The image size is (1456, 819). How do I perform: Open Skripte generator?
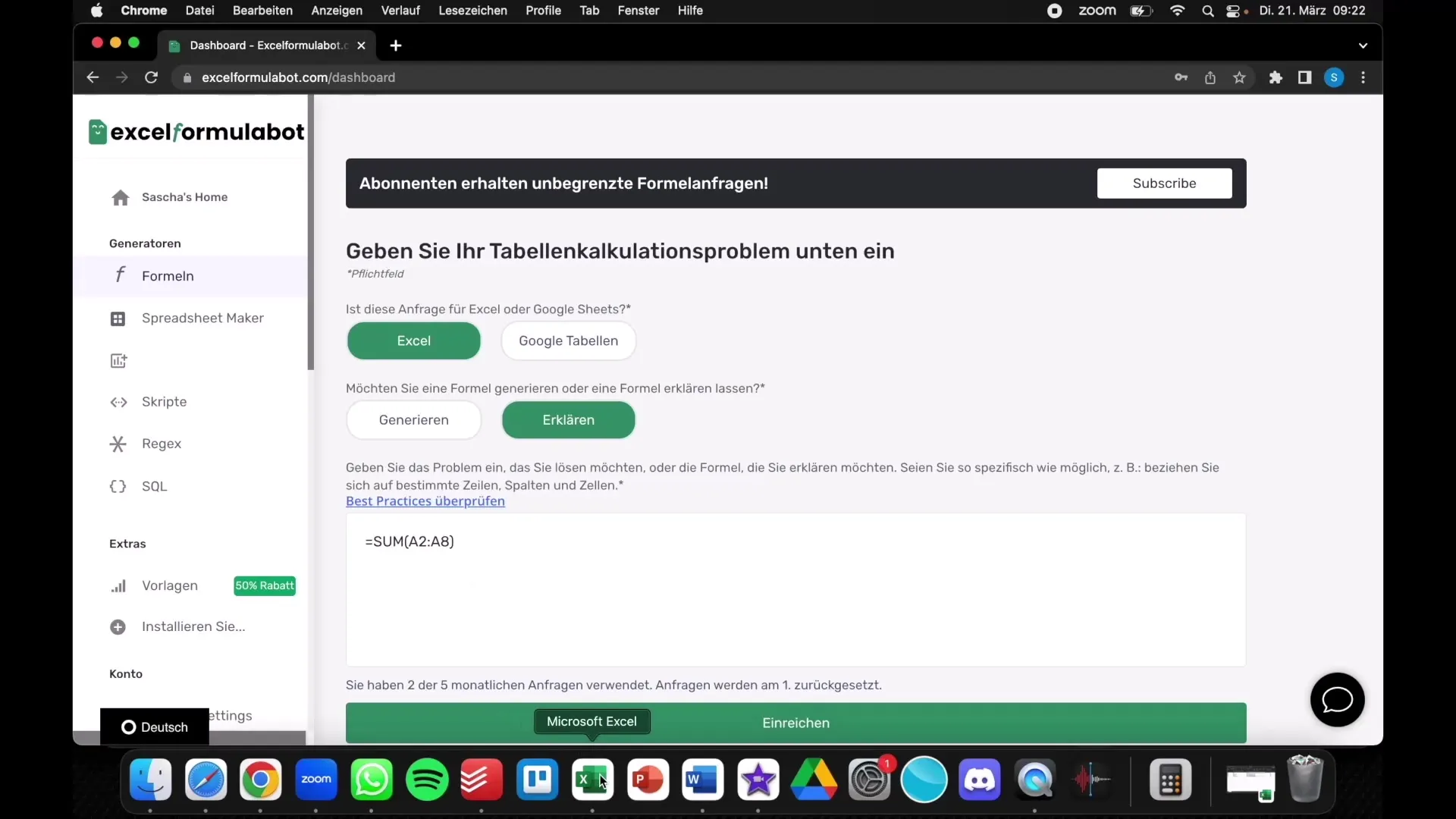point(149,402)
